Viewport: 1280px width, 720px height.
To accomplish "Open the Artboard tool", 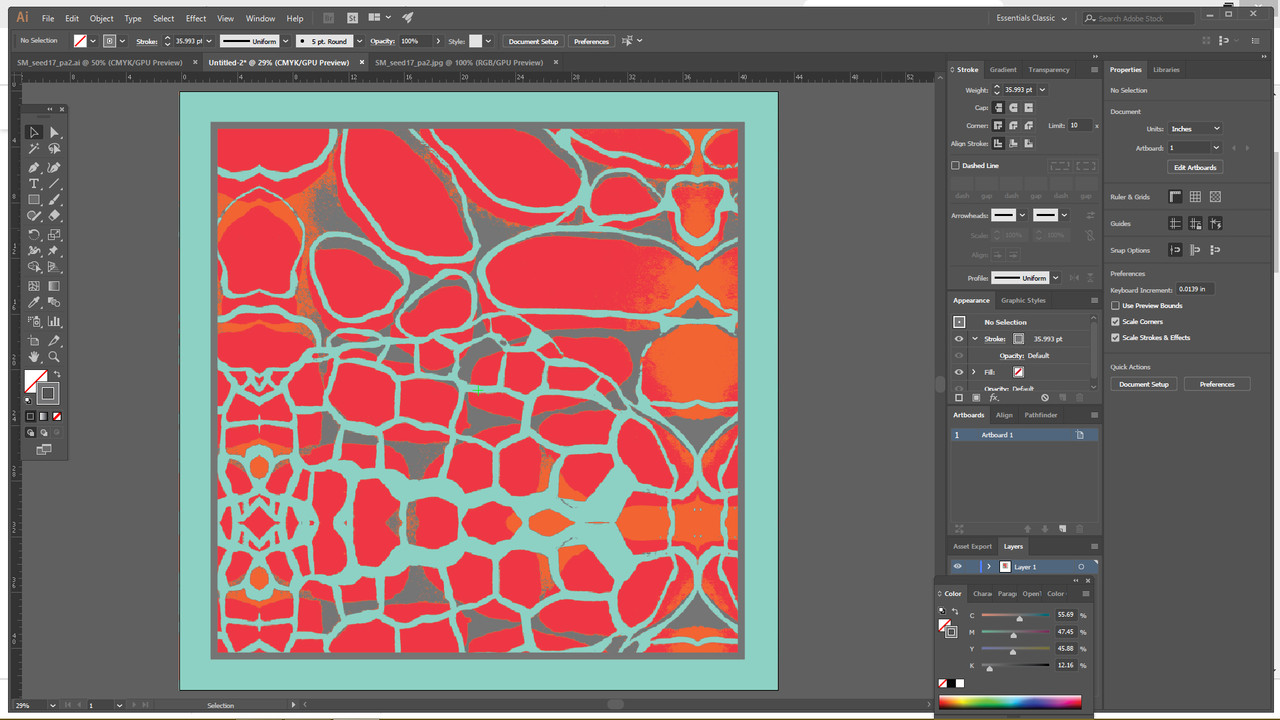I will [x=33, y=338].
